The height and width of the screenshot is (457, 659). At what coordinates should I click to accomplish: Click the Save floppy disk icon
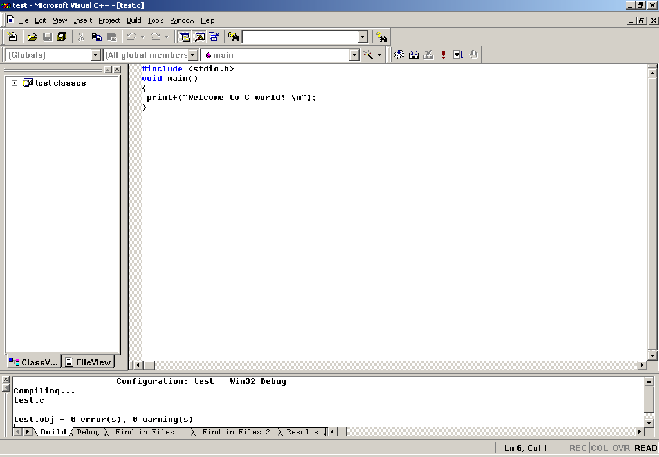click(47, 37)
